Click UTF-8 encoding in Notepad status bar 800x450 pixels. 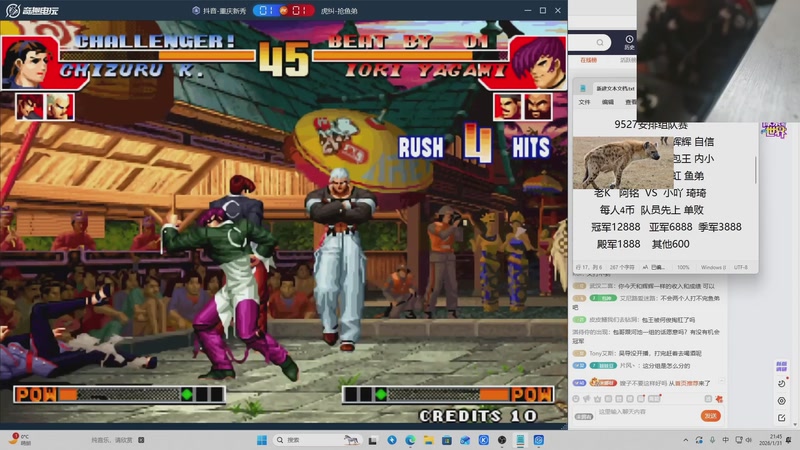(741, 267)
